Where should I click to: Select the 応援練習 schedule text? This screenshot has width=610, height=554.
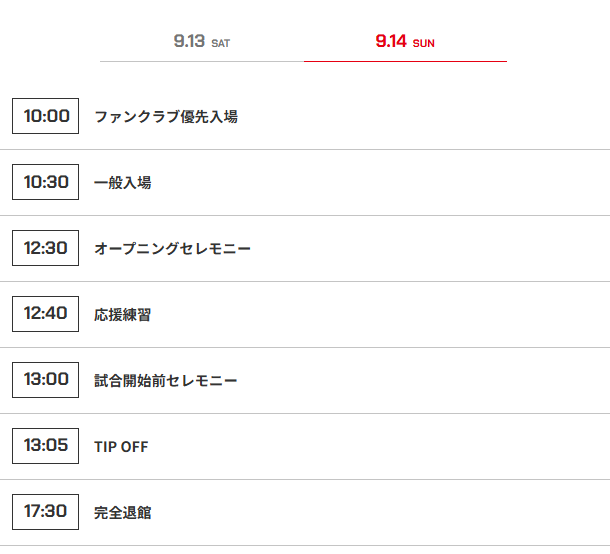coord(123,315)
